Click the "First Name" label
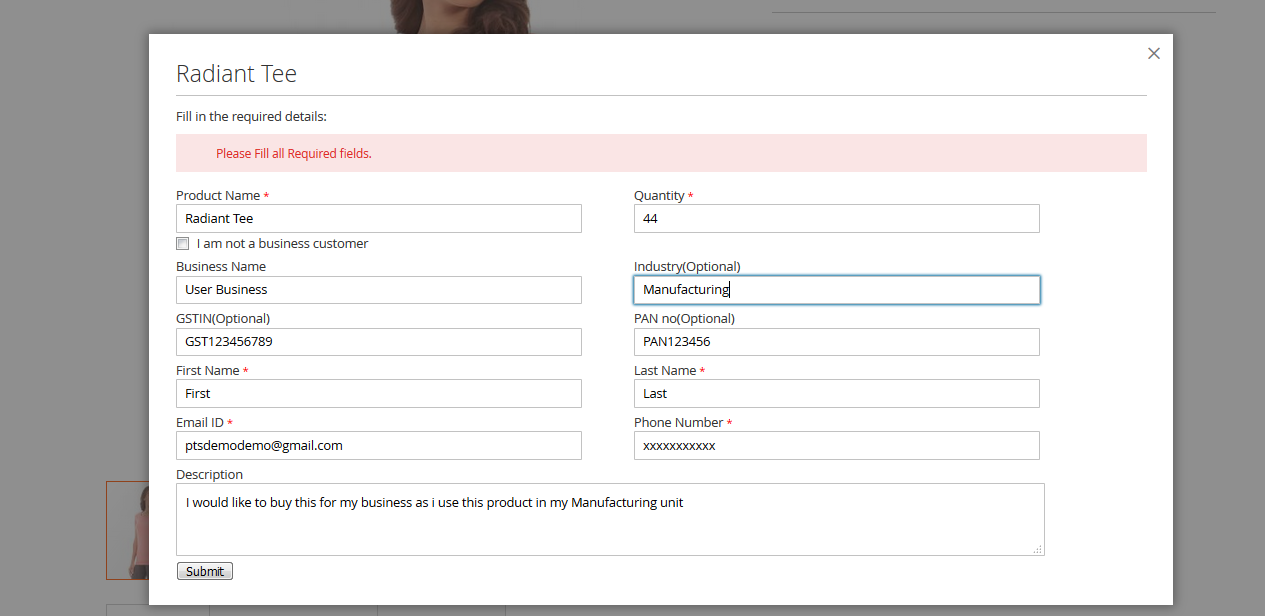The height and width of the screenshot is (616, 1265). click(x=208, y=370)
